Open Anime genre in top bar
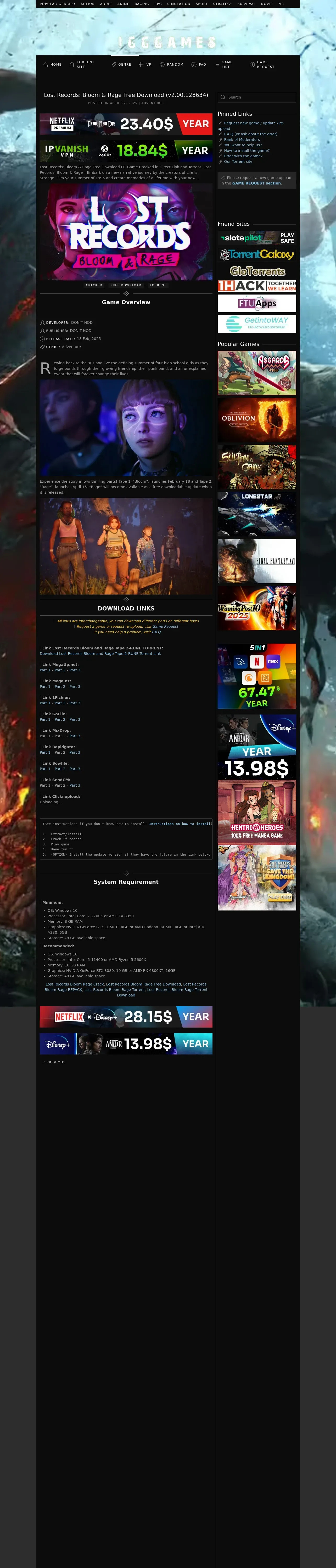The width and height of the screenshot is (336, 1568). point(123,4)
